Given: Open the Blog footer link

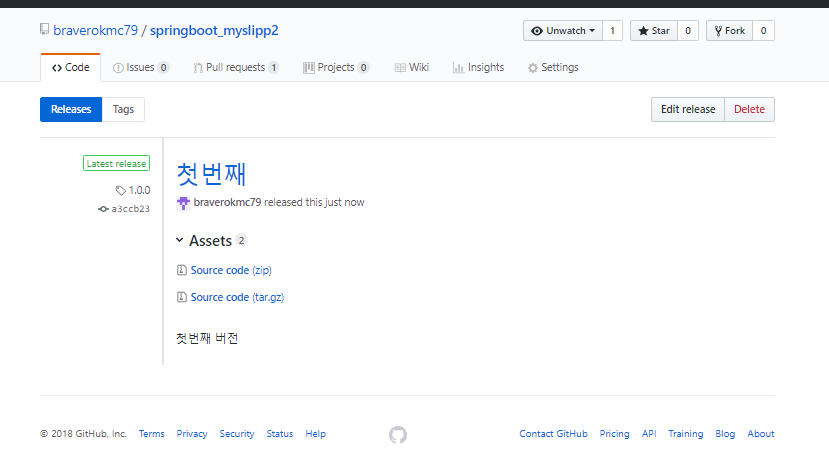Looking at the screenshot, I should [725, 434].
